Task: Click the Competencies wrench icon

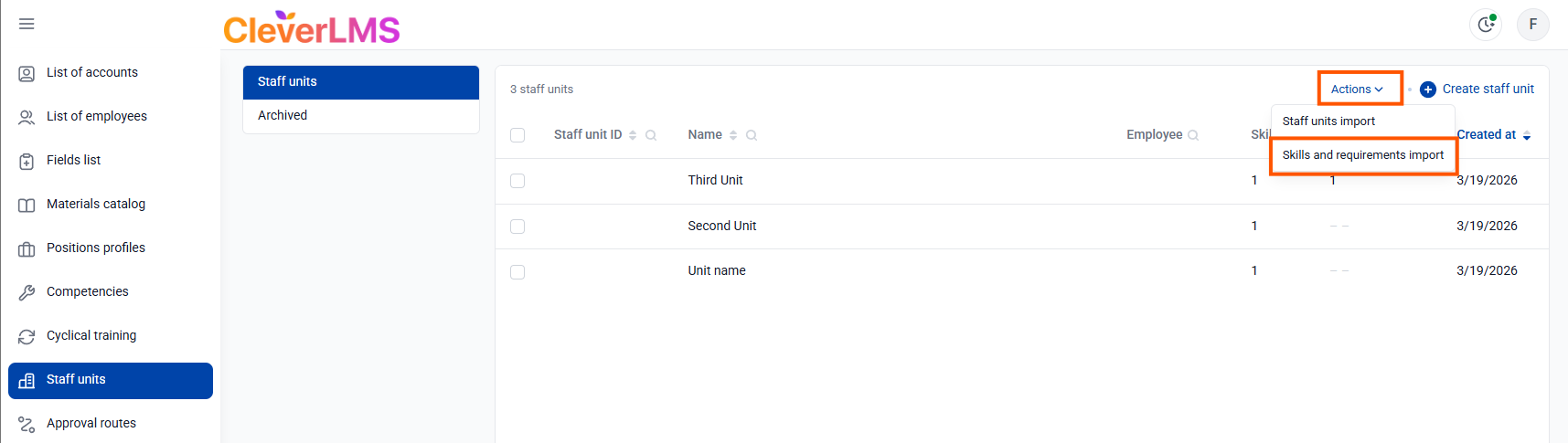Action: [x=27, y=292]
